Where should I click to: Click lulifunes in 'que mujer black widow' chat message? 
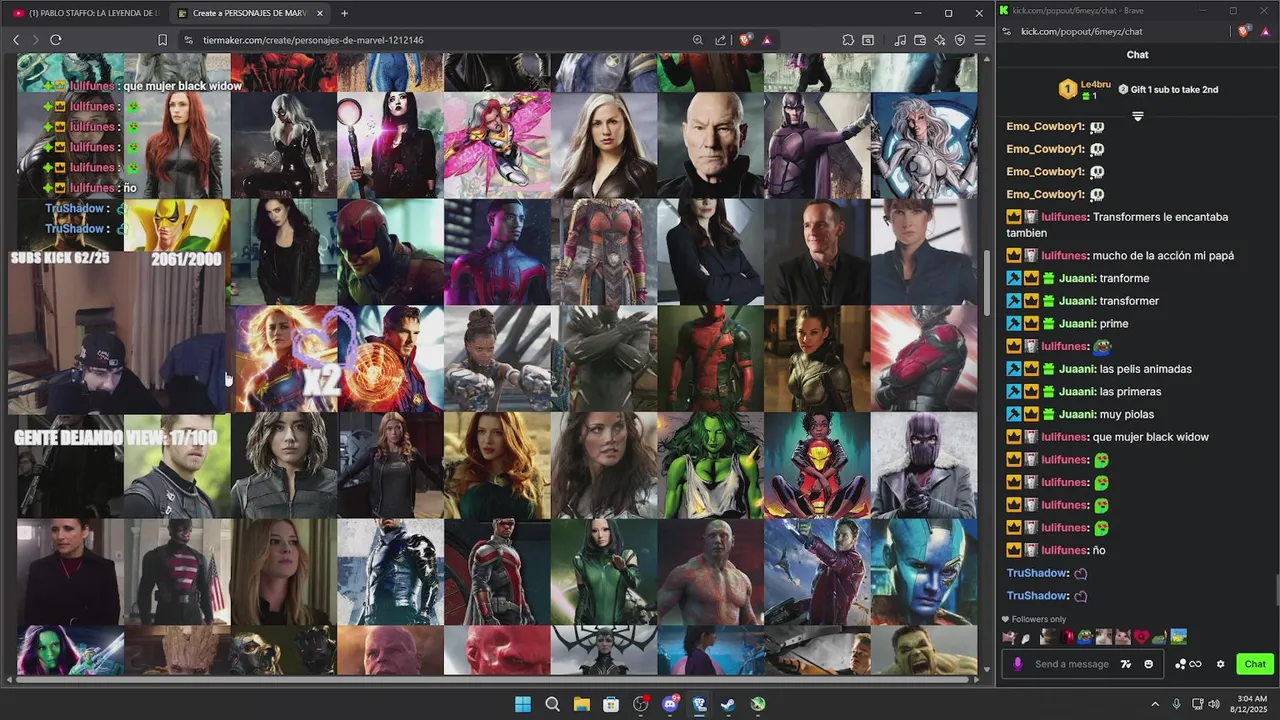[1065, 437]
